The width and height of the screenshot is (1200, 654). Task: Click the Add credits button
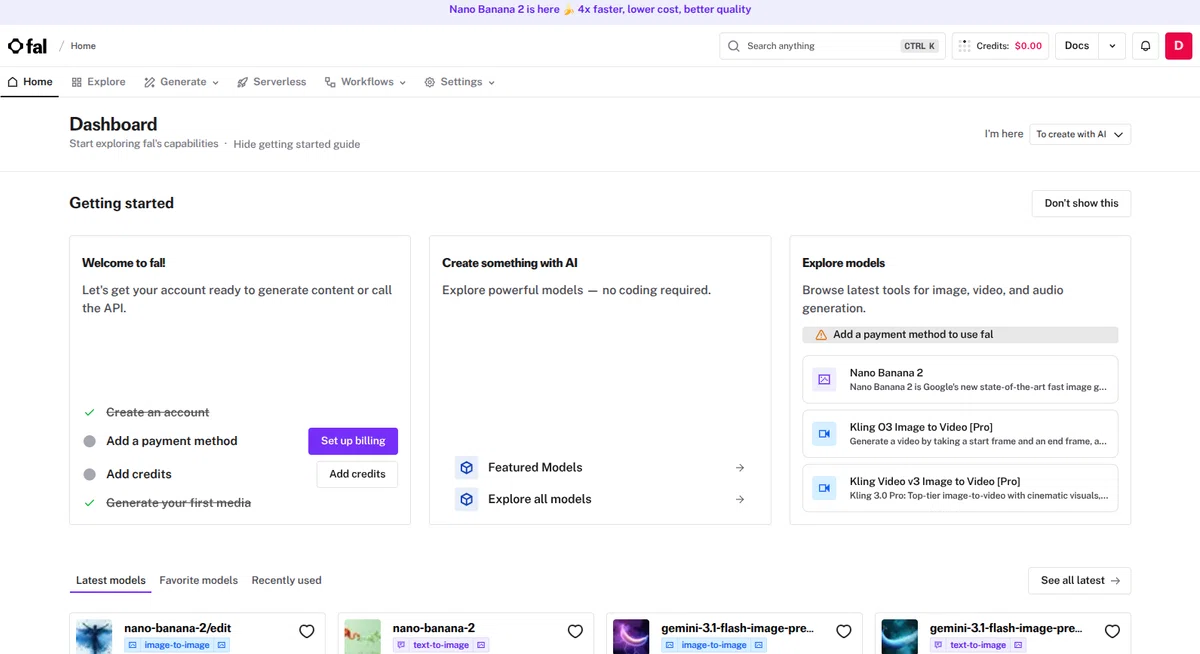pos(357,474)
